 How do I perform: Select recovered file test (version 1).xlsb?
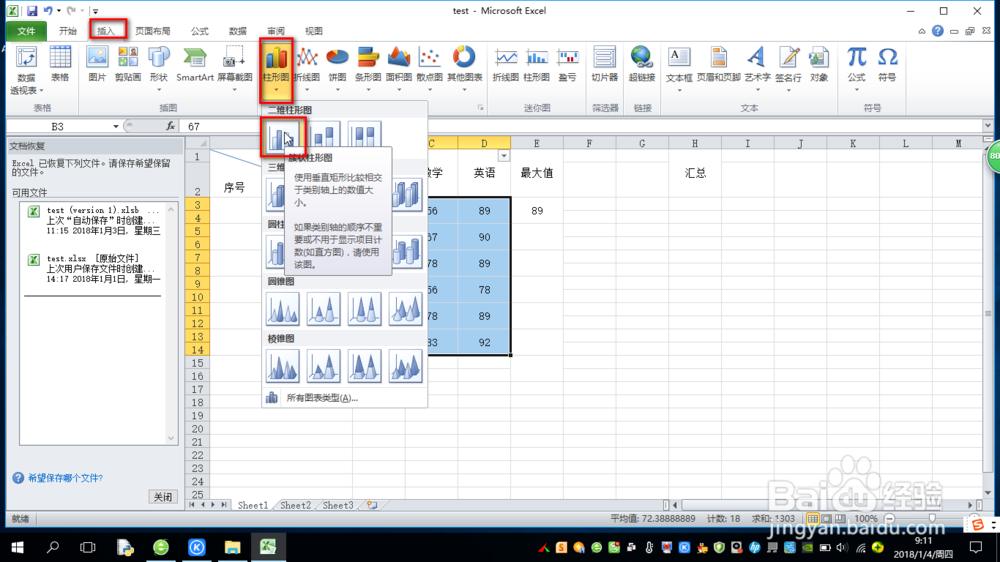[96, 221]
